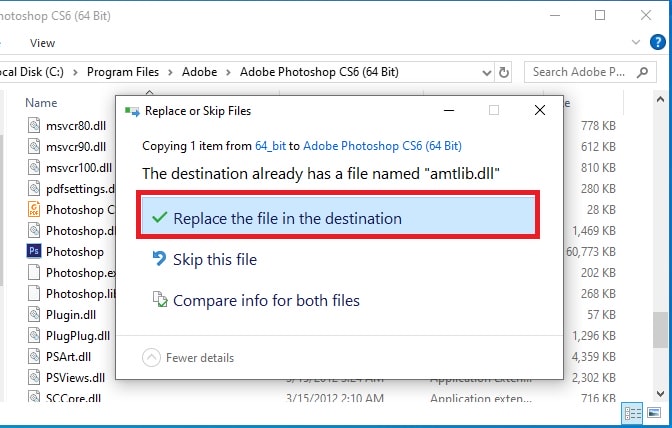Click the 778 KB size cell
Image resolution: width=672 pixels, height=428 pixels.
598,126
